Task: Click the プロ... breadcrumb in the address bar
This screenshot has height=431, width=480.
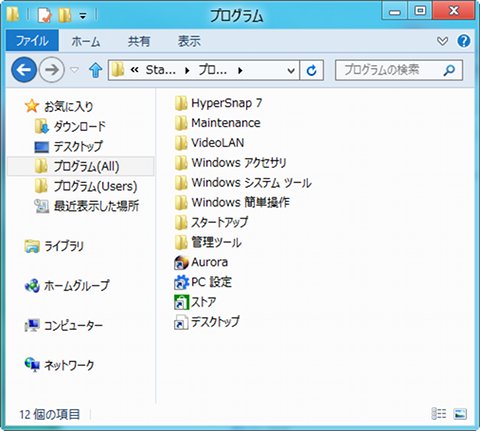Action: coord(213,70)
